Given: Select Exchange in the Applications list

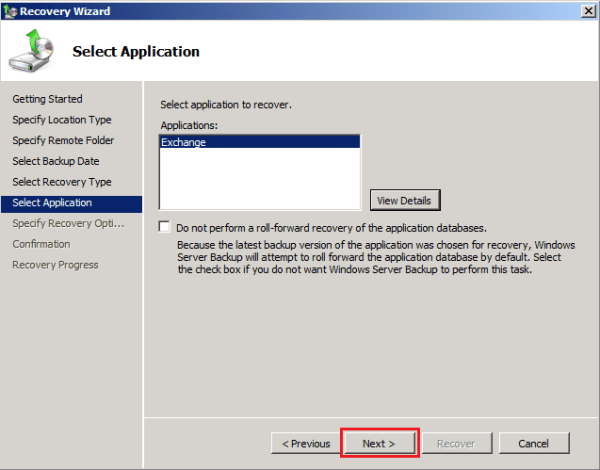Looking at the screenshot, I should [259, 142].
